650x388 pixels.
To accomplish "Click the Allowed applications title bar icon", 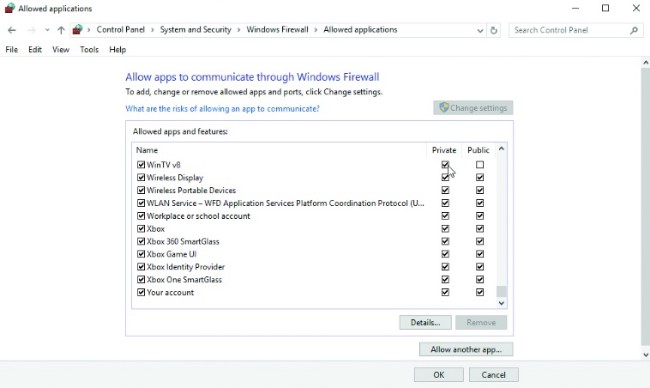I will [10, 8].
